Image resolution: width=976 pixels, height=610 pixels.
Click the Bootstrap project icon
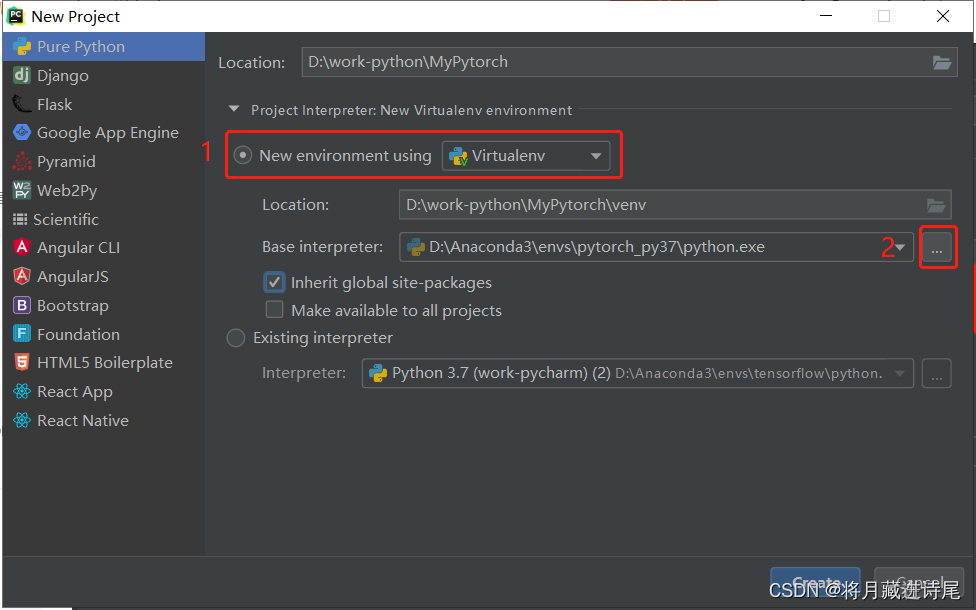click(22, 305)
